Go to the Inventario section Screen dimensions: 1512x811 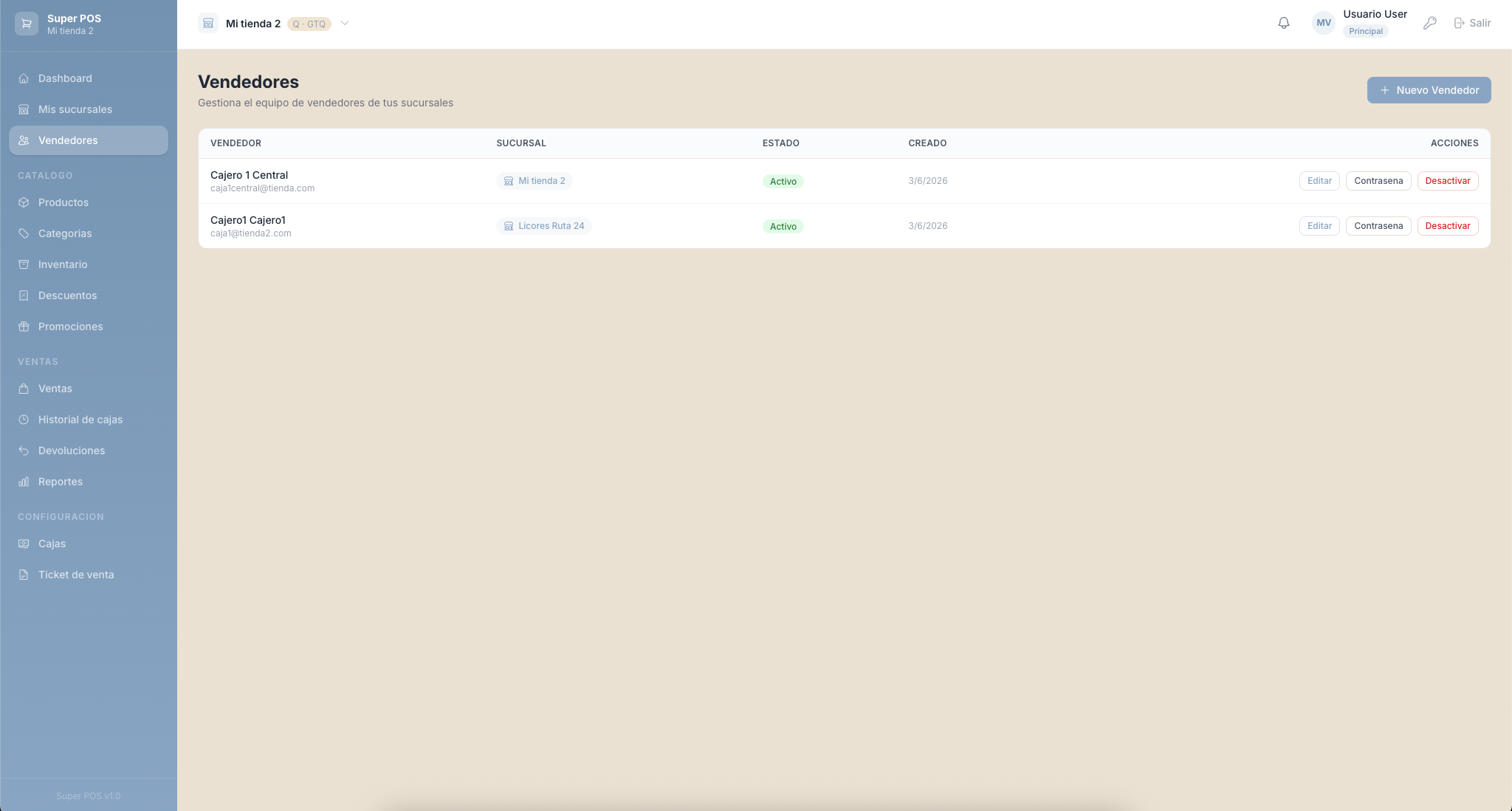62,264
